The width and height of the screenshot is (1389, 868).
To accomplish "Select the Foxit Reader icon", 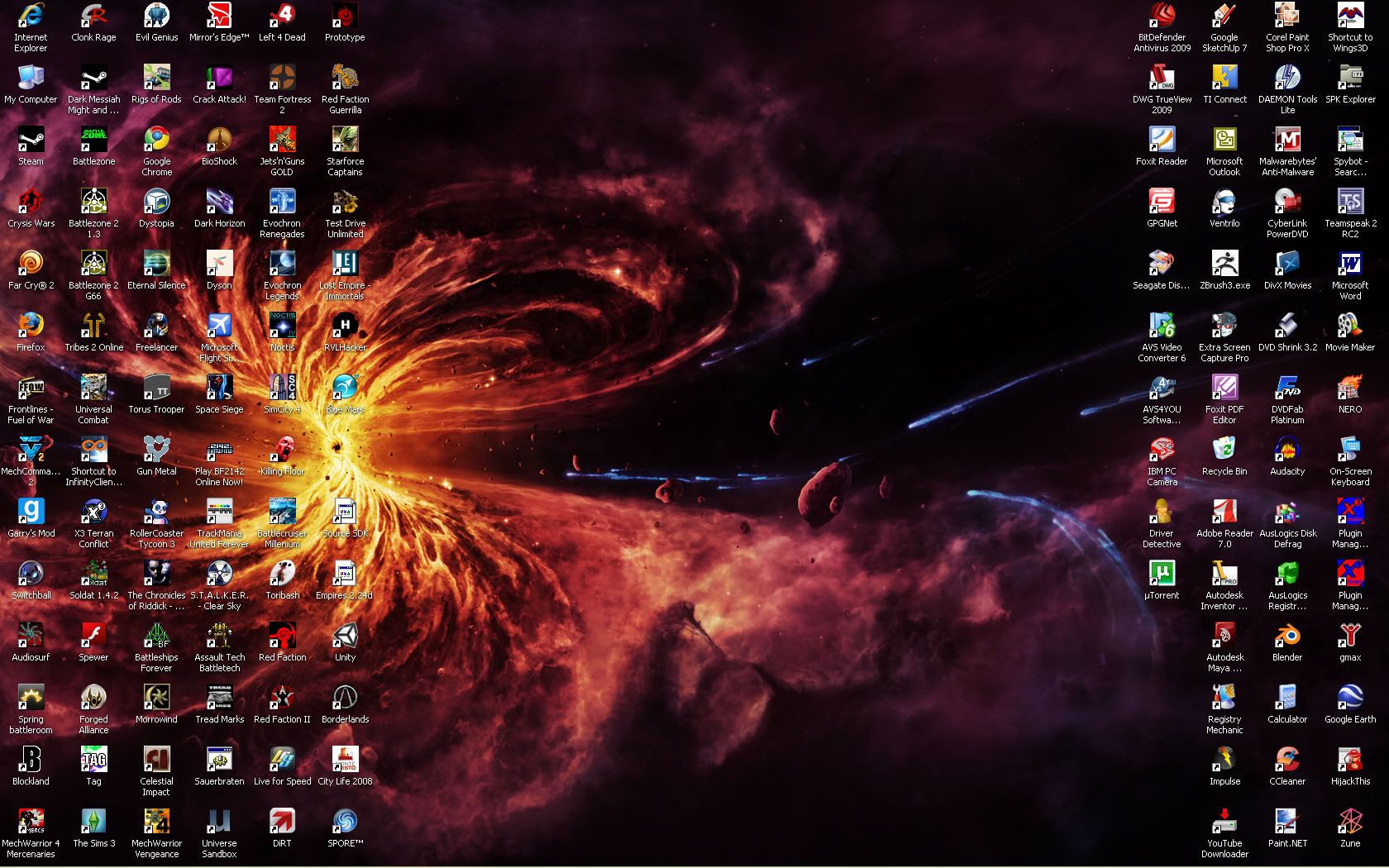I will [x=1162, y=140].
